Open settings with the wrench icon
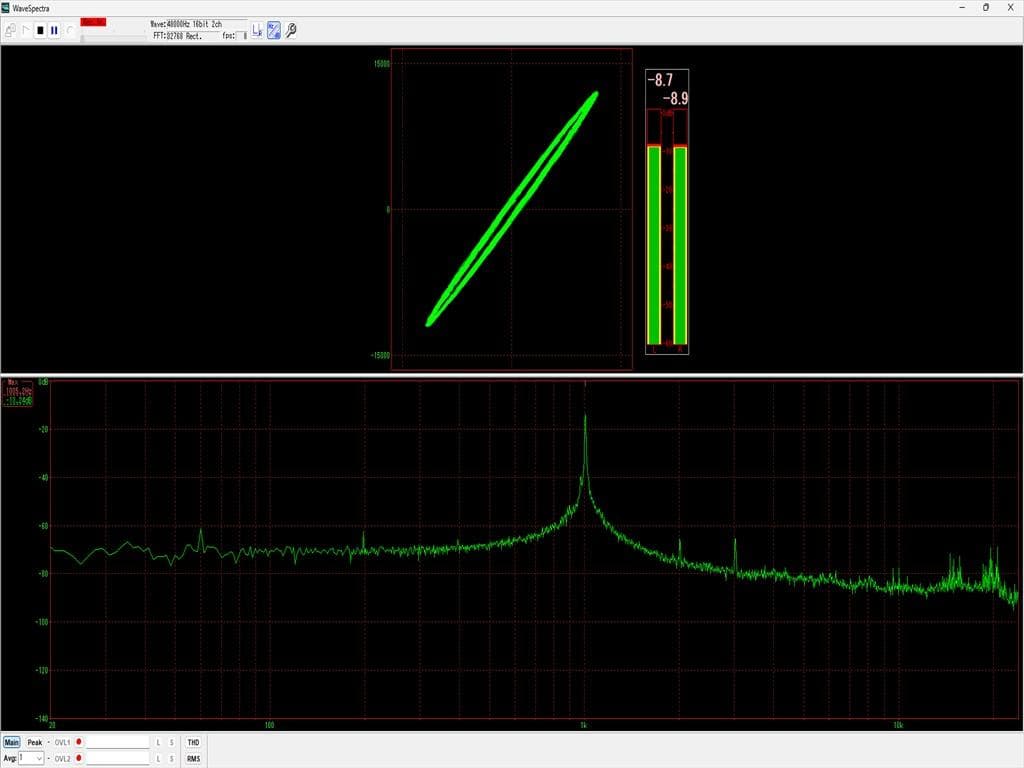1024x768 pixels. tap(291, 30)
